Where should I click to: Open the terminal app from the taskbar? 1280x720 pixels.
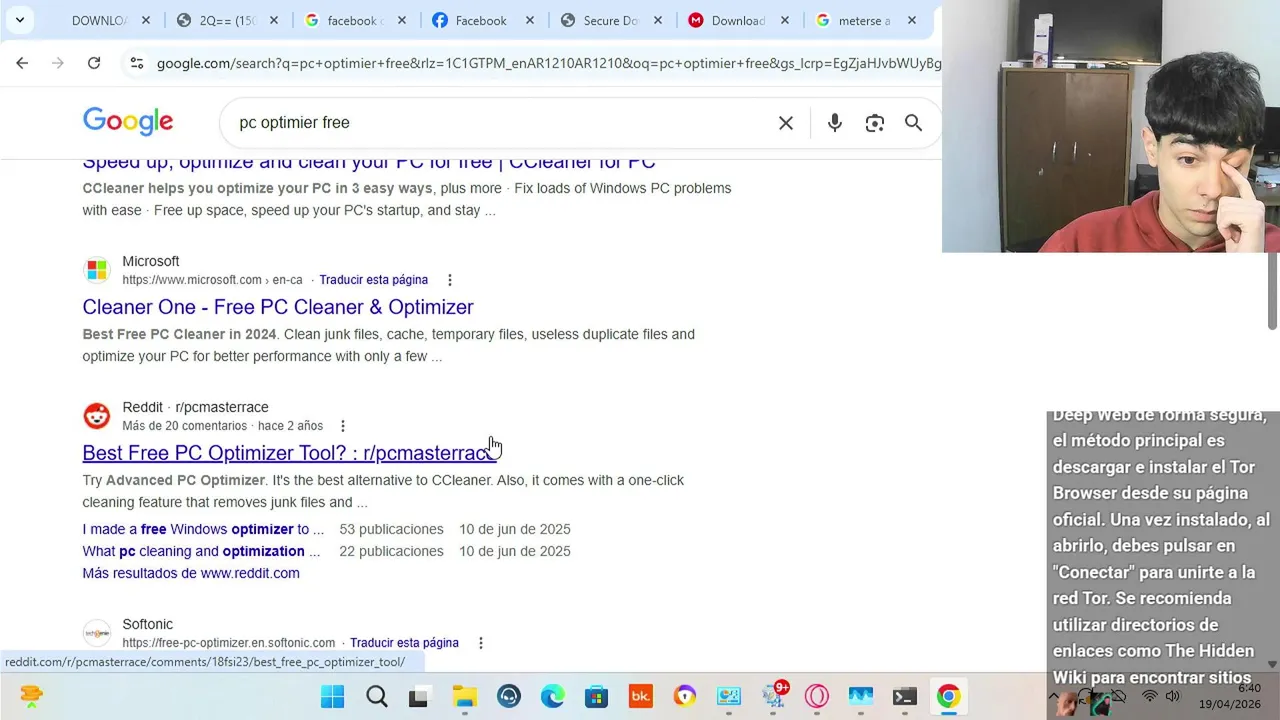point(905,696)
